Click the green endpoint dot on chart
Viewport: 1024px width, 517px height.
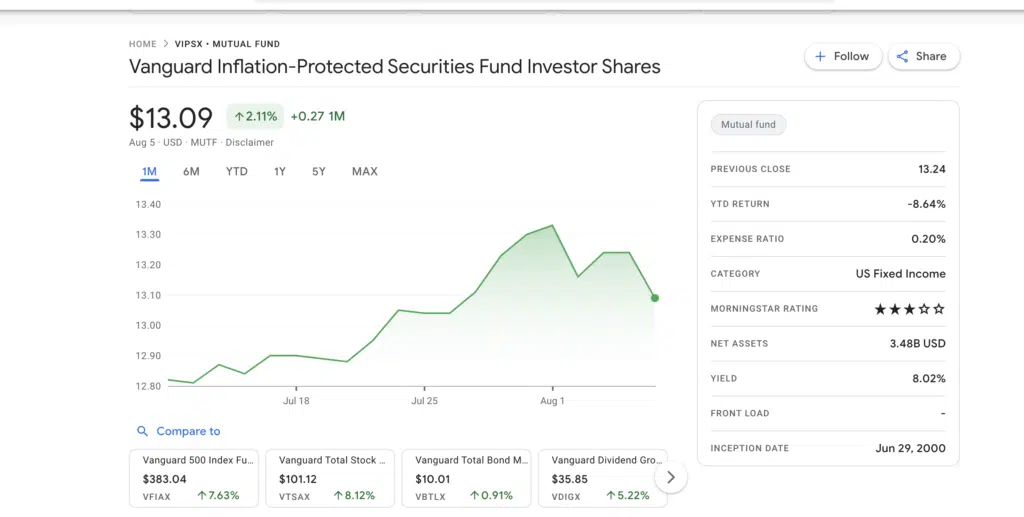click(x=655, y=298)
